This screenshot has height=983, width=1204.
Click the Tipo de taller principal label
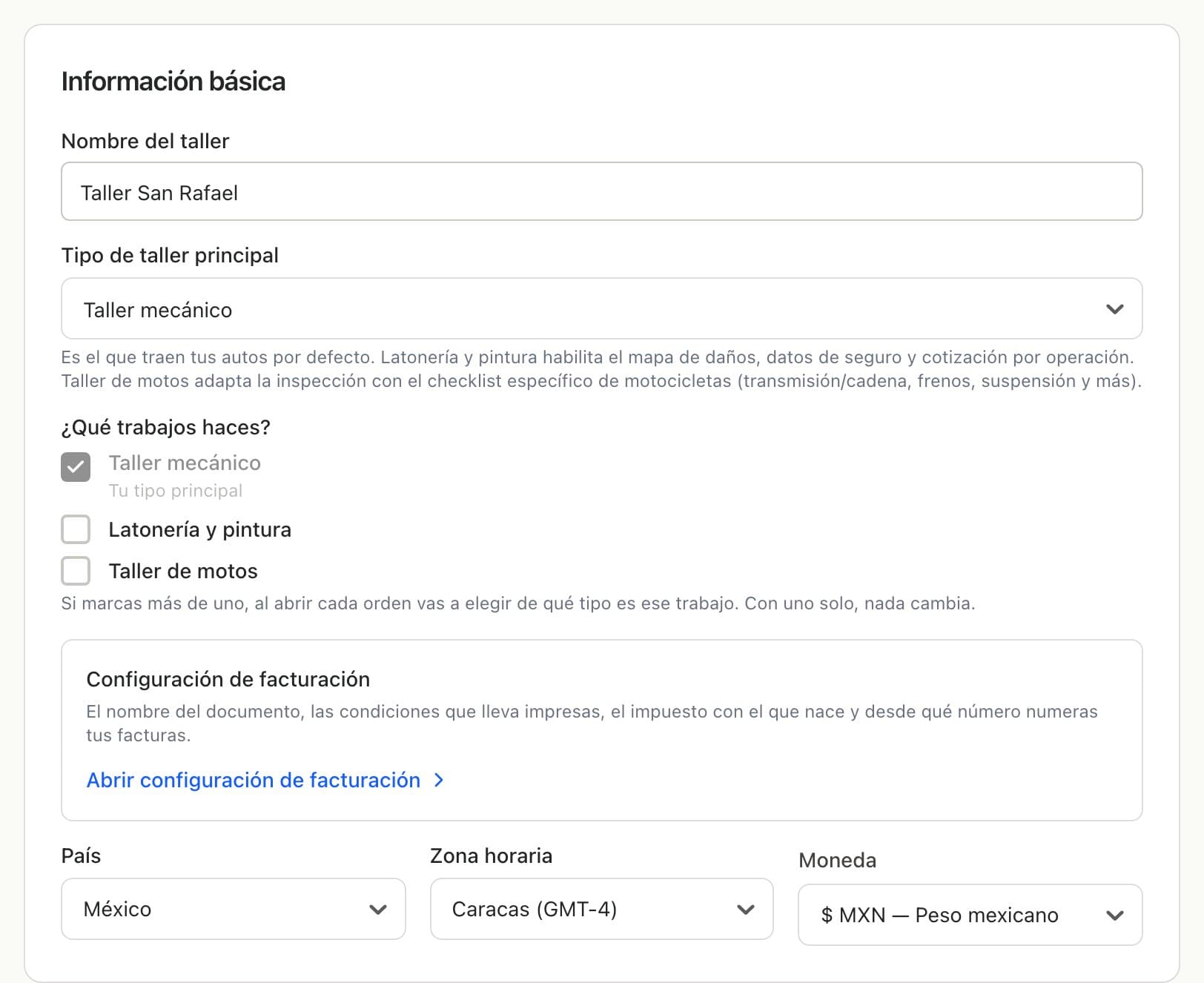click(170, 255)
